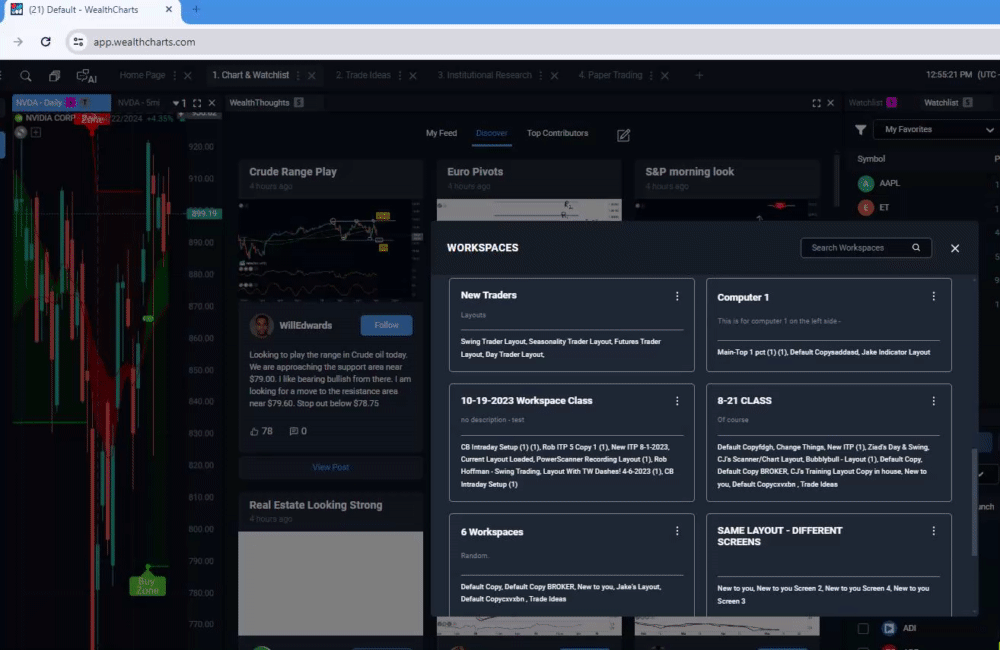Open the Trade Ideas tab options menu
This screenshot has height=650, width=1000.
coord(400,75)
